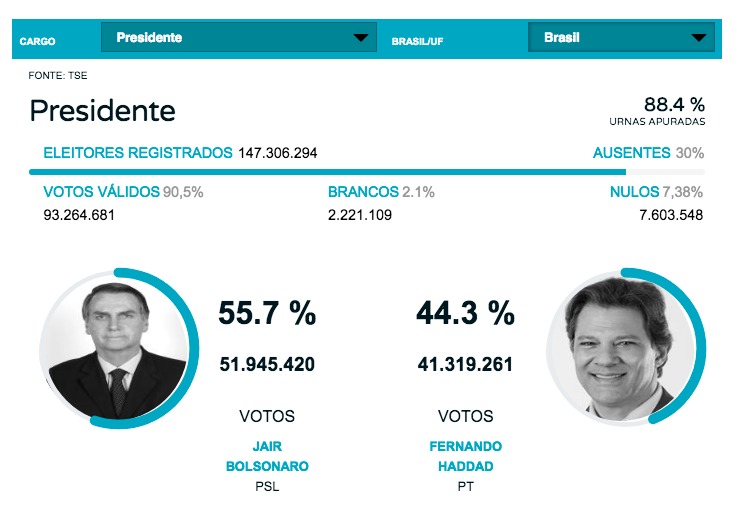Click the PSL party label
This screenshot has width=746, height=522.
pos(267,488)
